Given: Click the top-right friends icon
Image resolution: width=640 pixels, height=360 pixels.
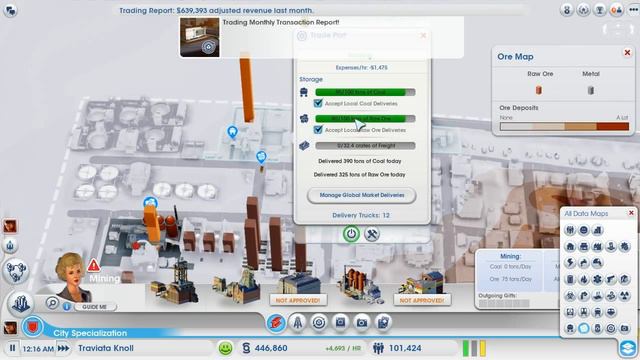Looking at the screenshot, I should pyautogui.click(x=616, y=10).
